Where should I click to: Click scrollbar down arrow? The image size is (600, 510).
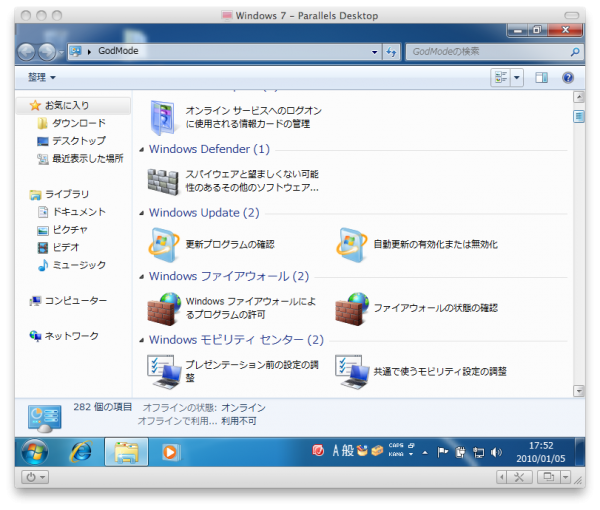579,391
